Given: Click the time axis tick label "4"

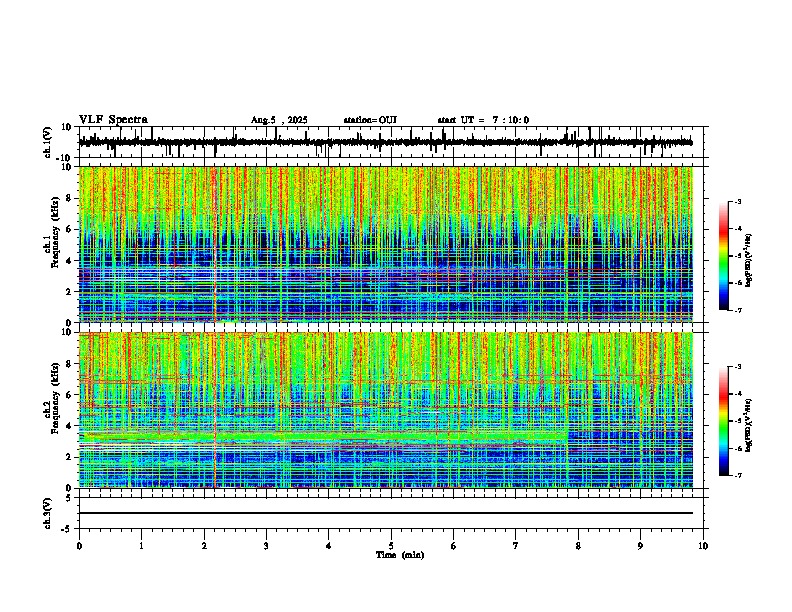Looking at the screenshot, I should 329,546.
